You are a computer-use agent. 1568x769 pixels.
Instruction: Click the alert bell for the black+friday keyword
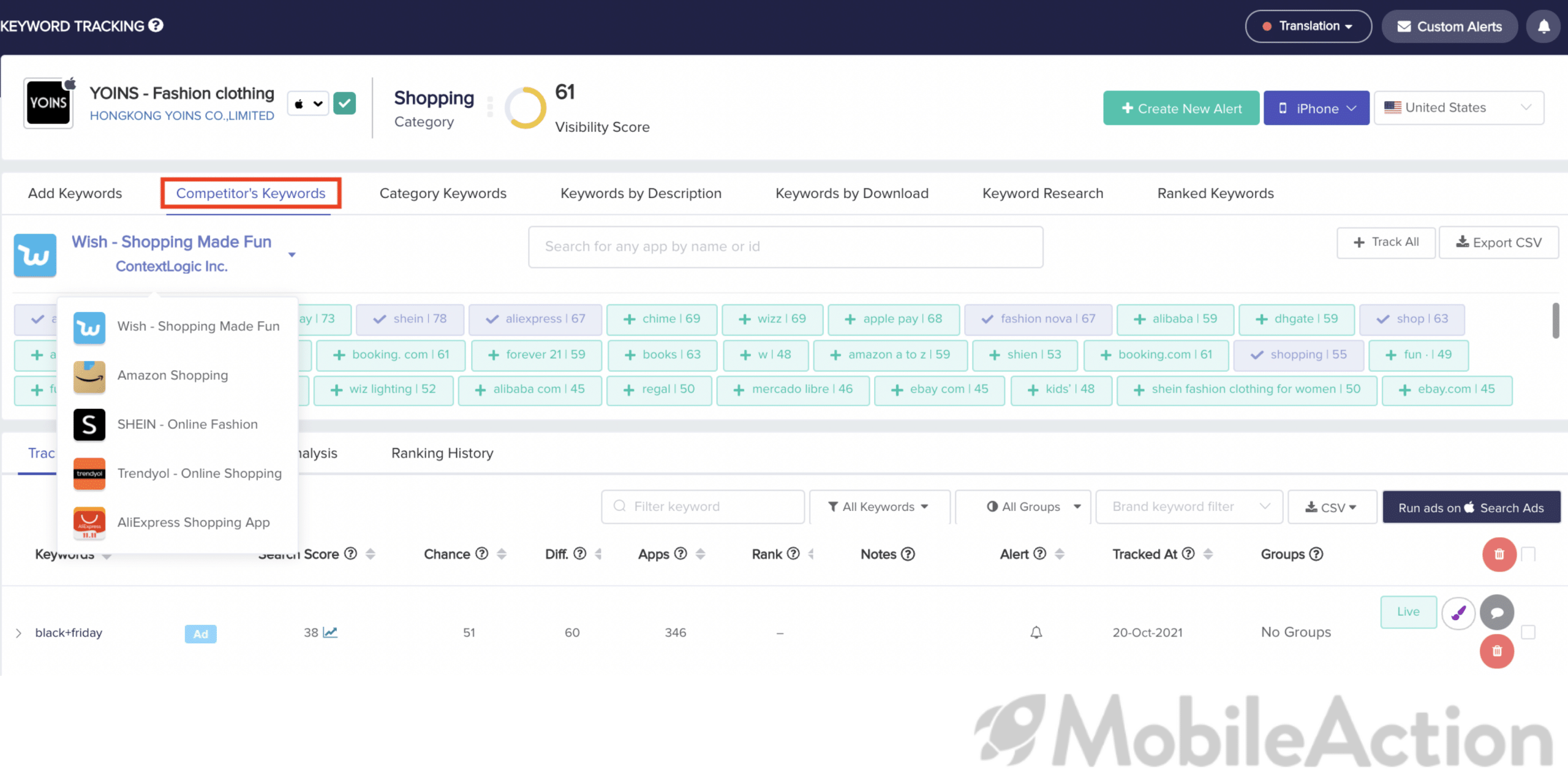coord(1036,632)
